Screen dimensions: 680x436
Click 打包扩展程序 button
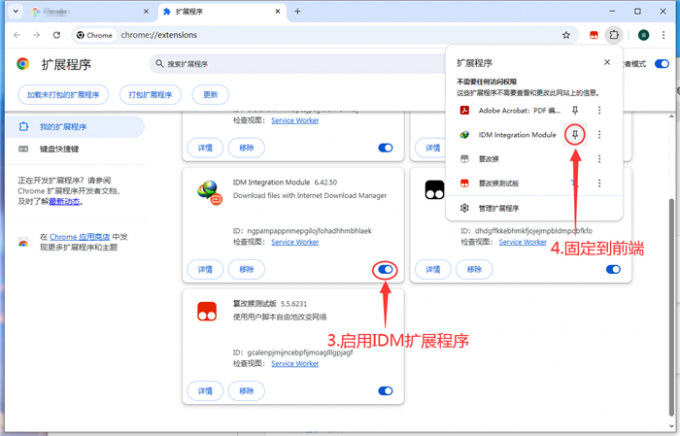point(150,95)
